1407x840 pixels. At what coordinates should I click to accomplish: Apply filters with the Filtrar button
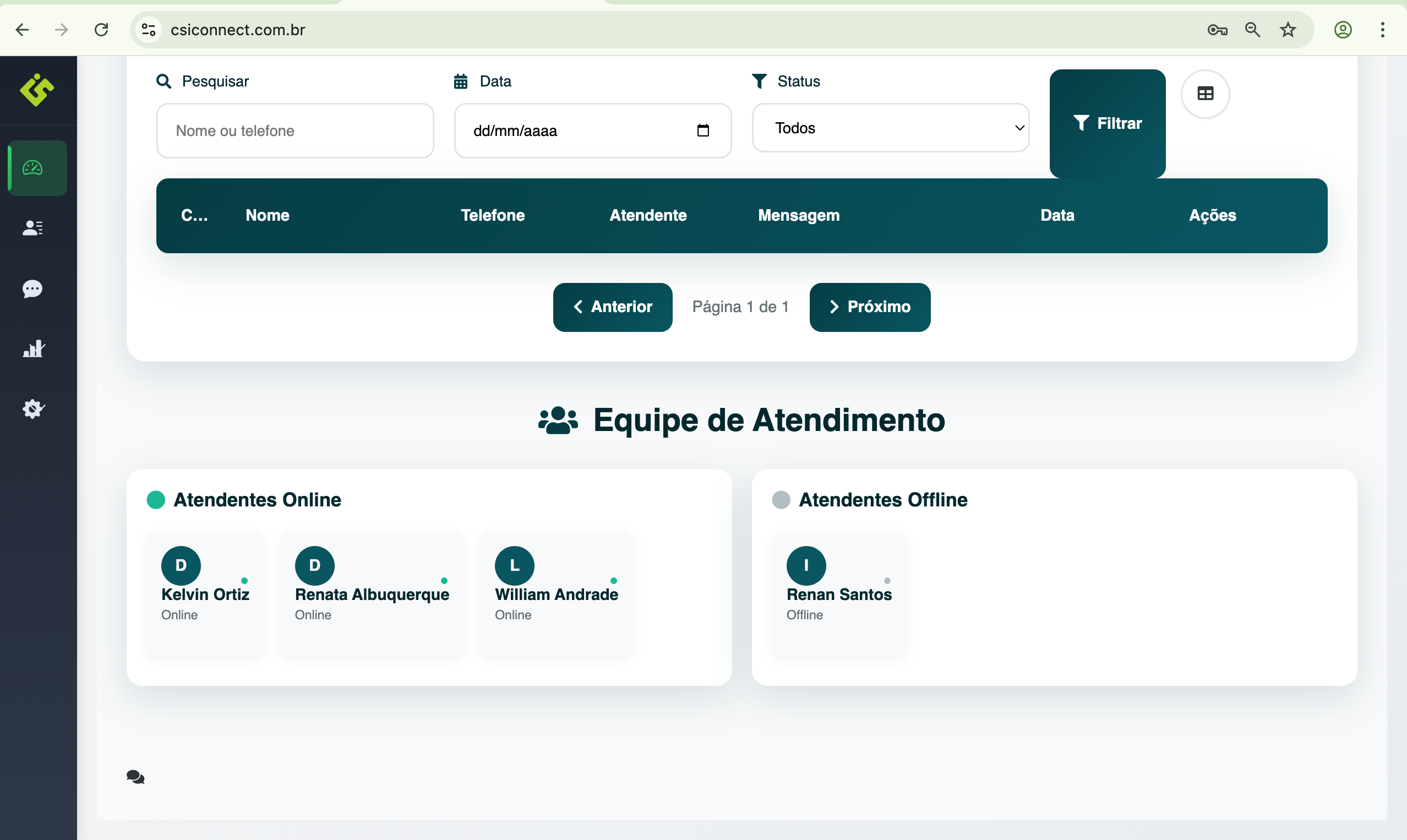[1107, 123]
